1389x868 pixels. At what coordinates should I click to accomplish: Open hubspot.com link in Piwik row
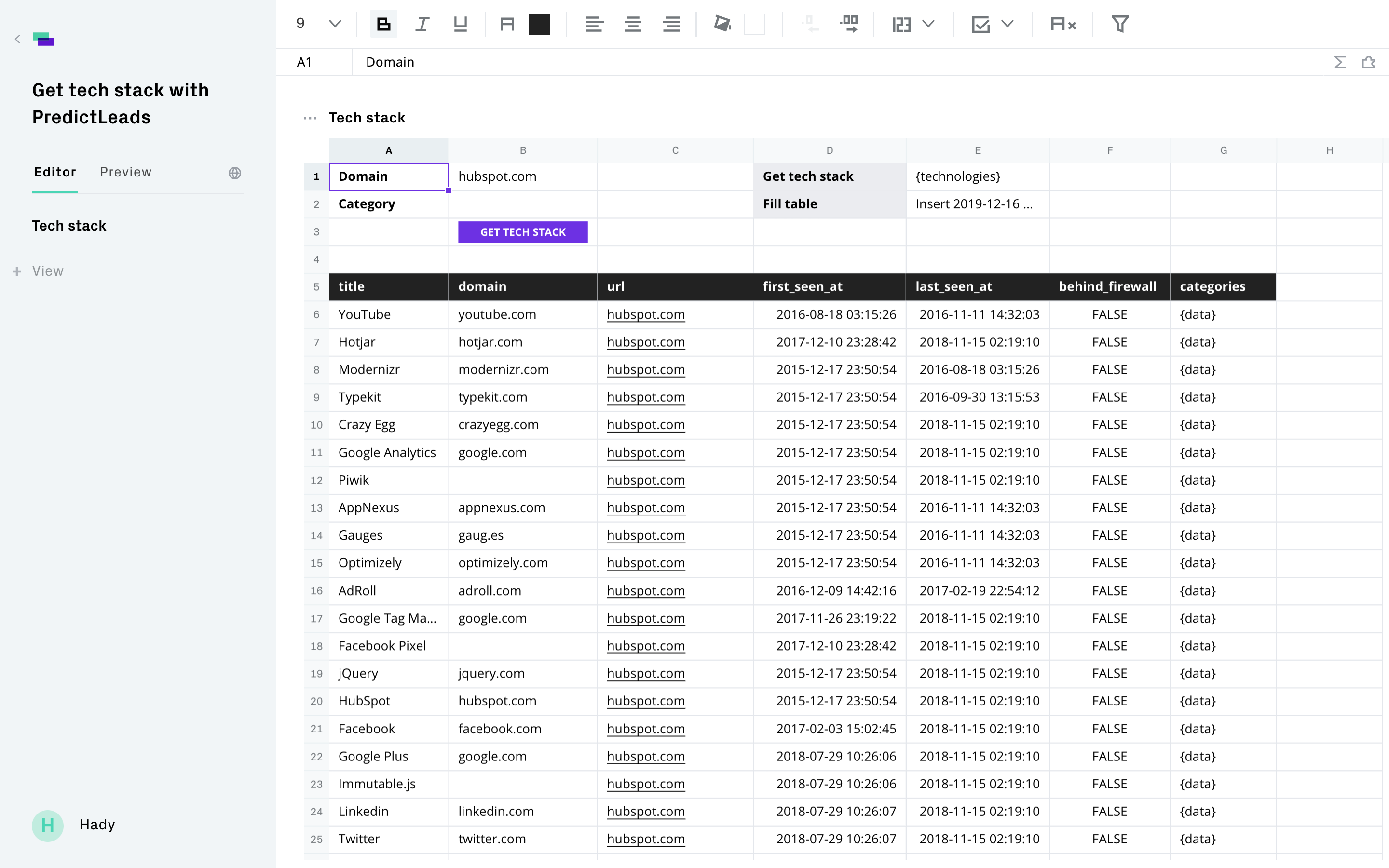[646, 480]
